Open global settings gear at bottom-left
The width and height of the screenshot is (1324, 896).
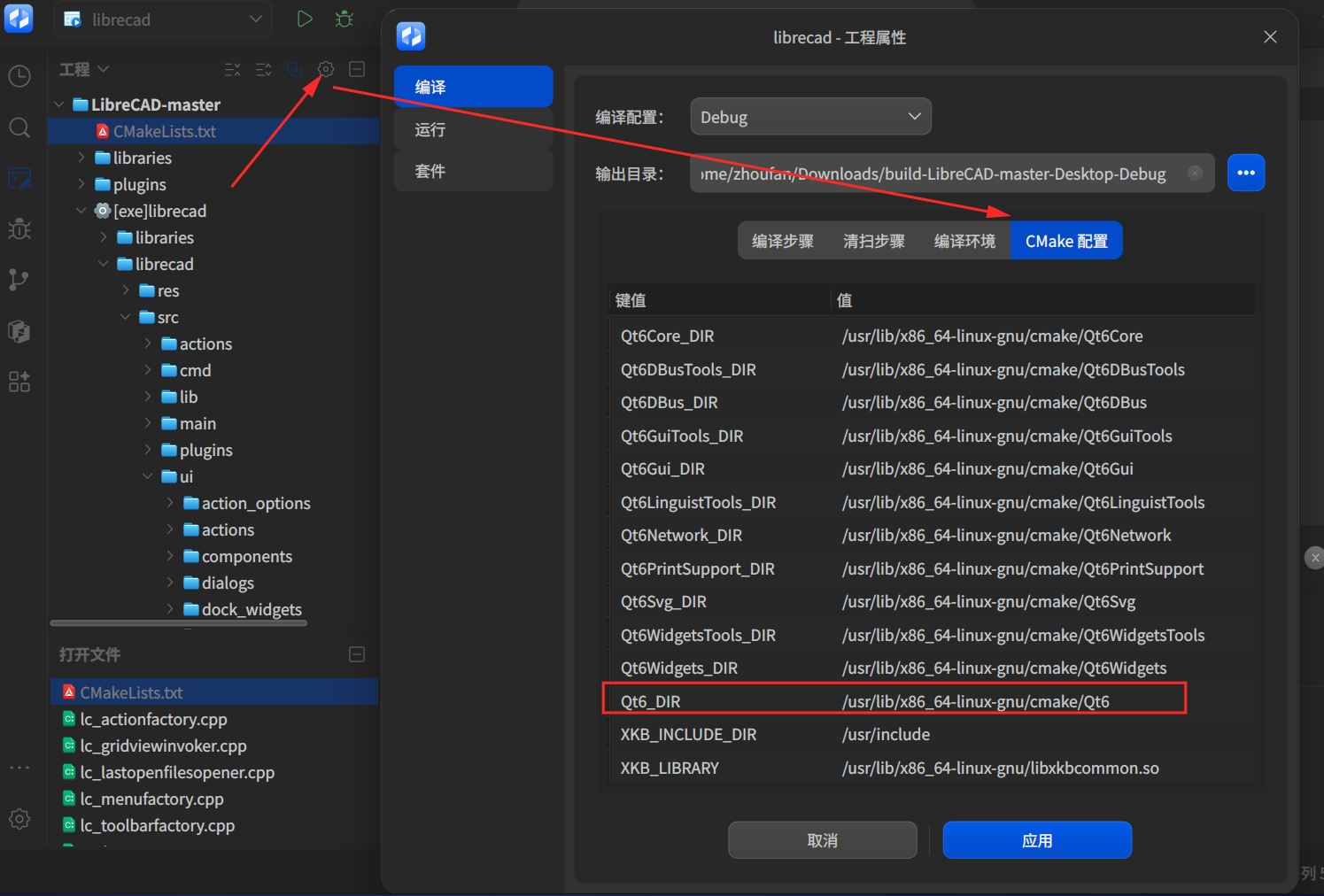(x=19, y=819)
